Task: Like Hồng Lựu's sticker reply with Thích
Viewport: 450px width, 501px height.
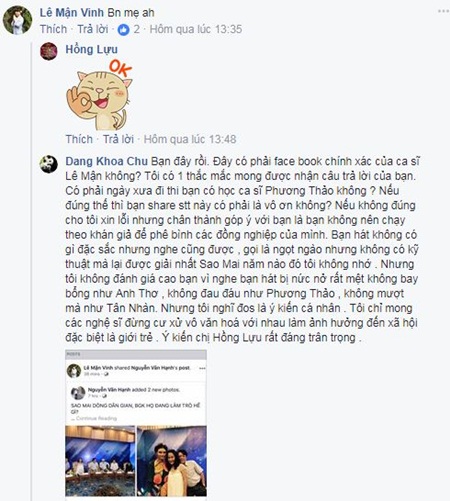Action: pos(79,139)
